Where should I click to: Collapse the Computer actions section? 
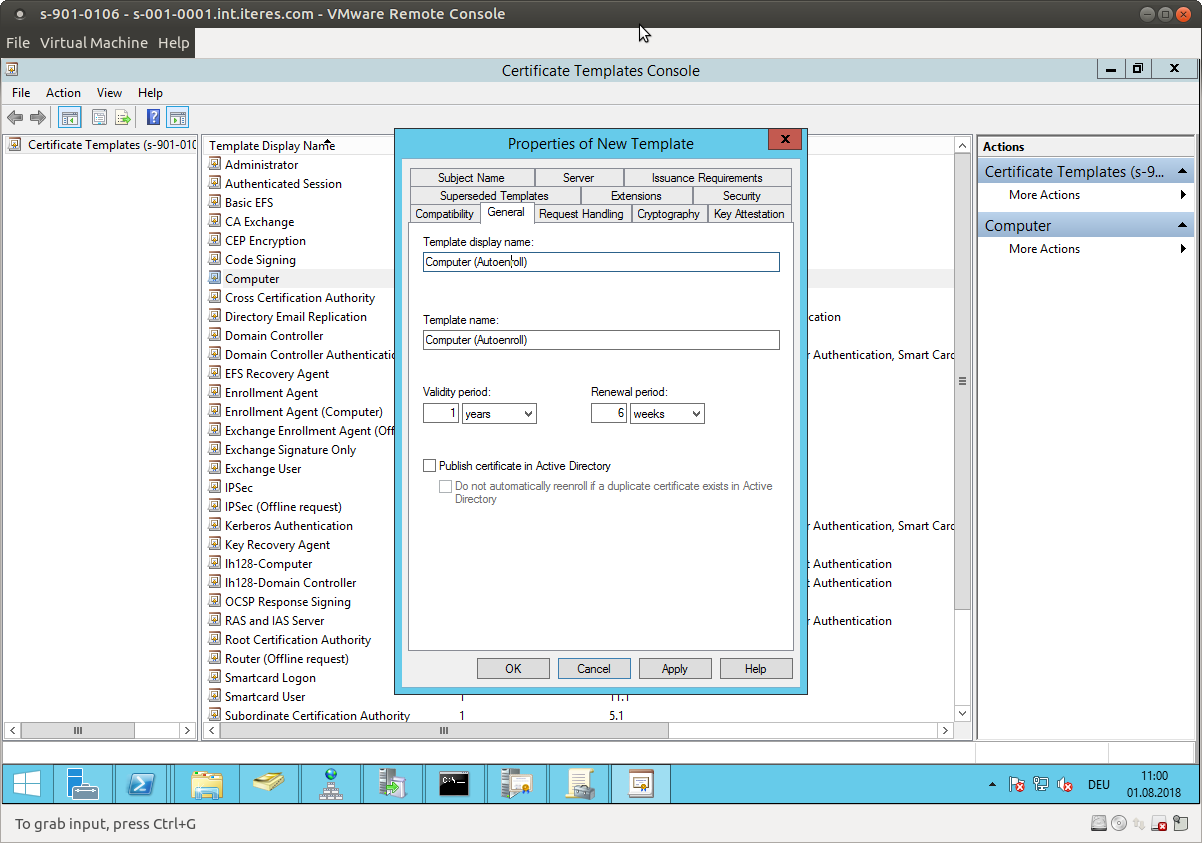[1183, 226]
